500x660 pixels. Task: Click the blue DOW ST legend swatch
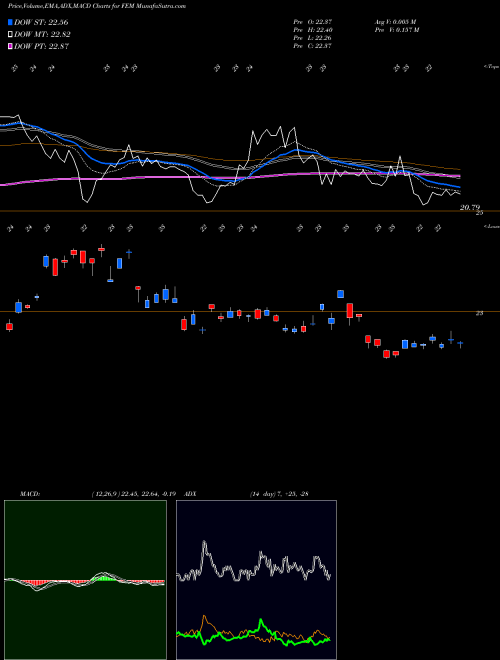tap(10, 22)
